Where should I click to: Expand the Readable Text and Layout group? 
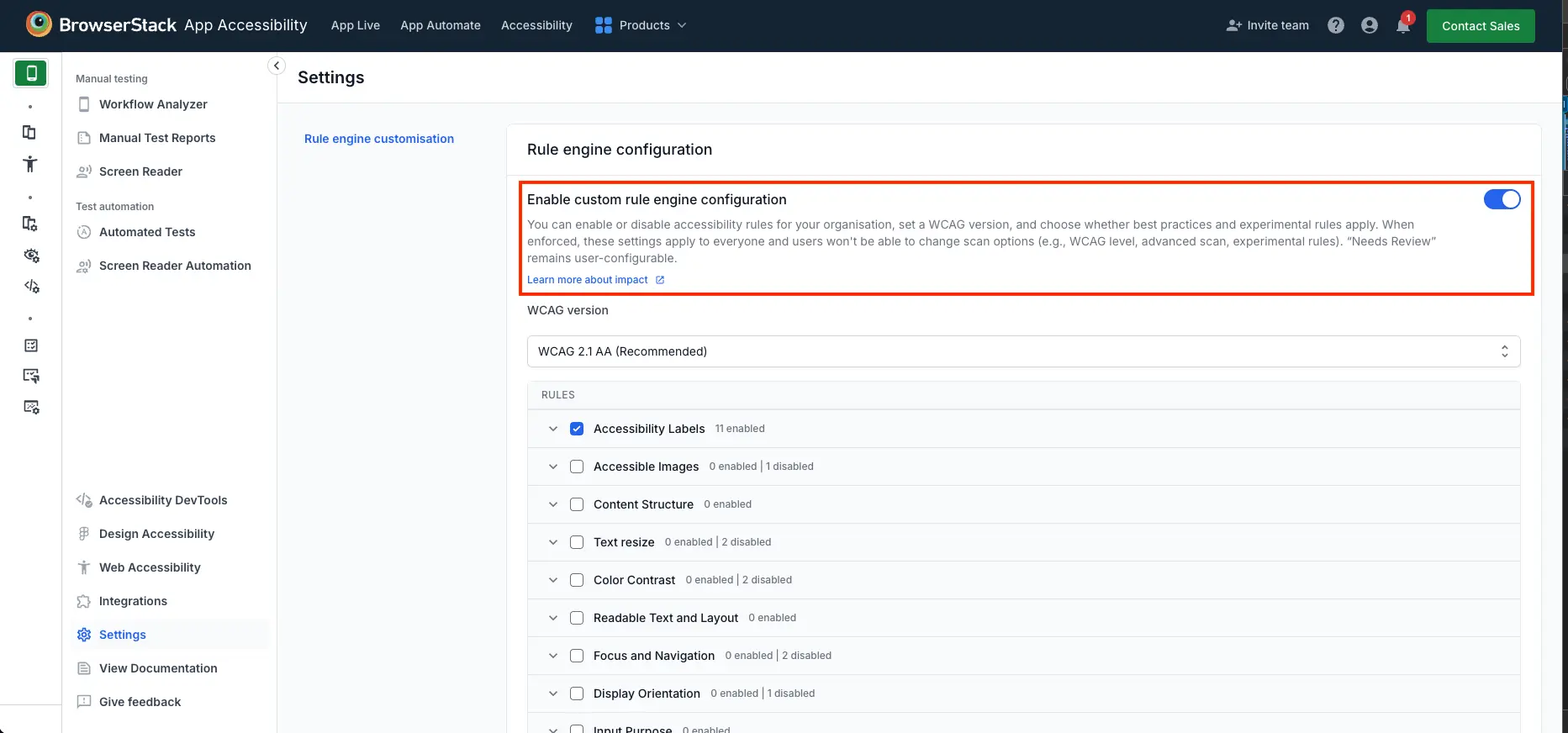(553, 618)
